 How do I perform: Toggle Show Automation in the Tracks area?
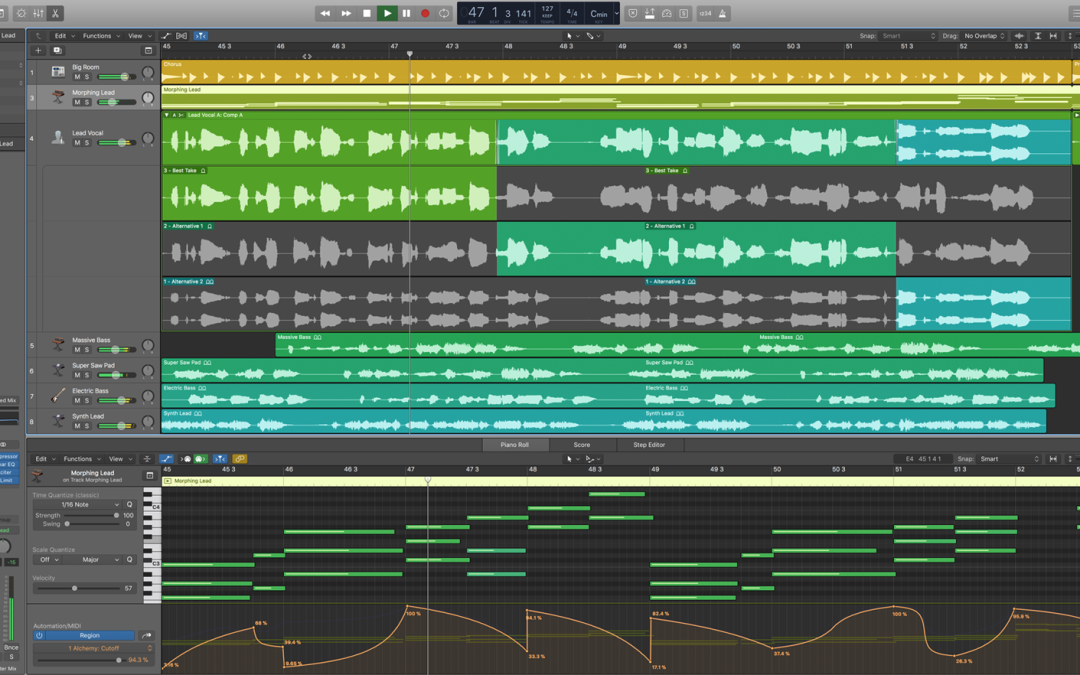(x=166, y=36)
